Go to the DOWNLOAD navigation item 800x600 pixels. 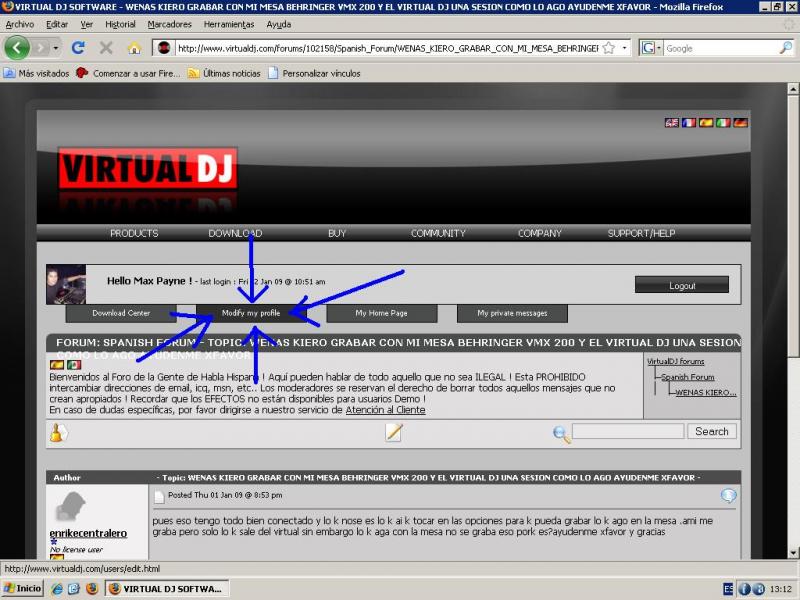[x=235, y=233]
